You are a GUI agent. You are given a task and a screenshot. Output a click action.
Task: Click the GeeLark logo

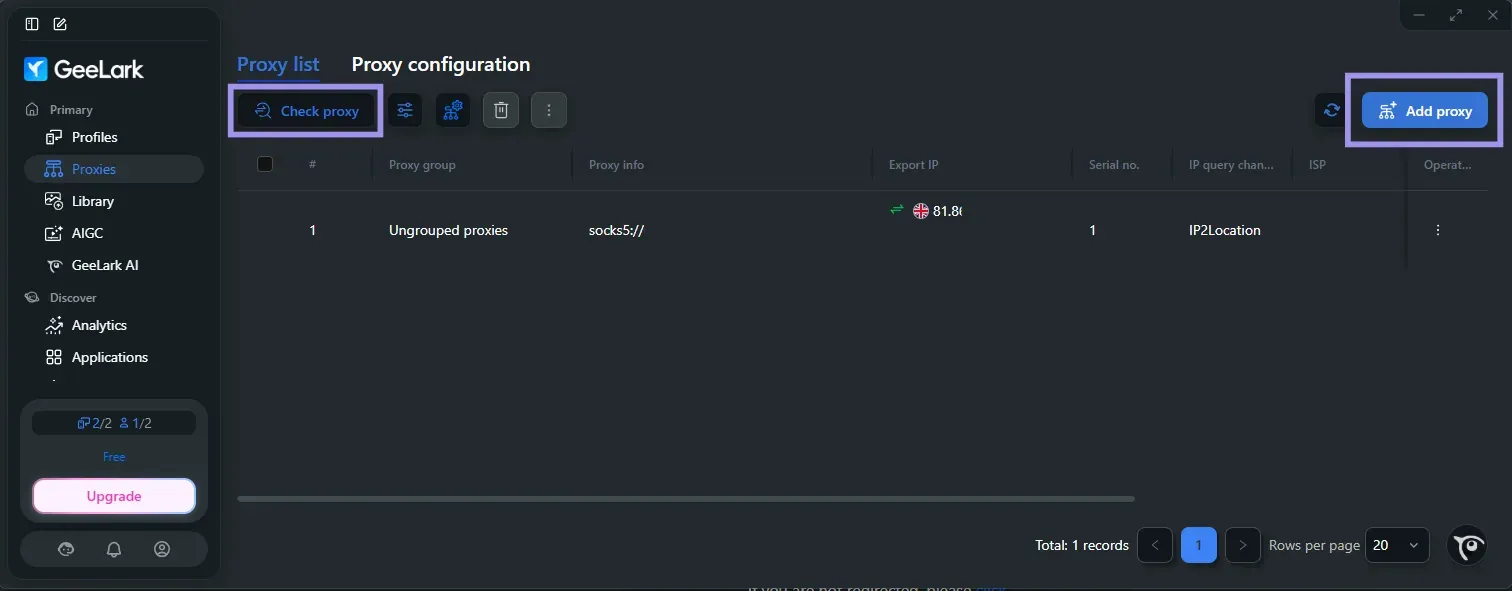(84, 69)
